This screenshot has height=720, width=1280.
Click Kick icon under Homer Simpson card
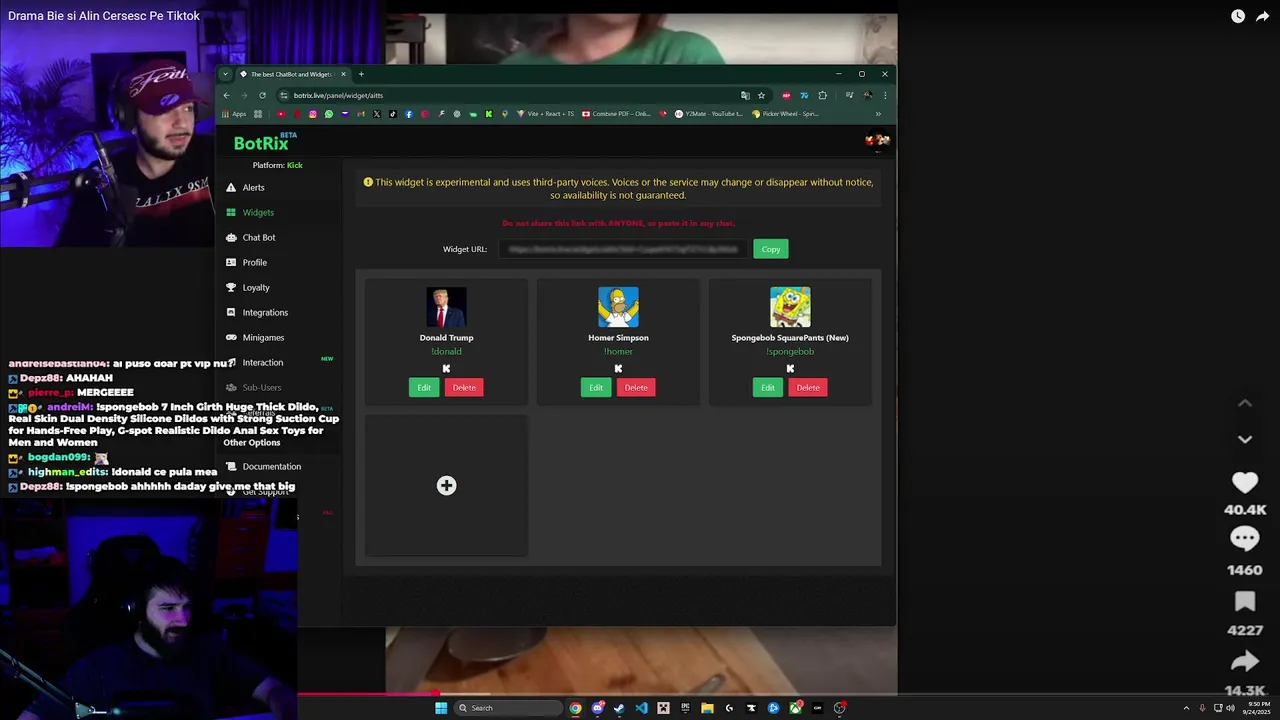[x=618, y=368]
